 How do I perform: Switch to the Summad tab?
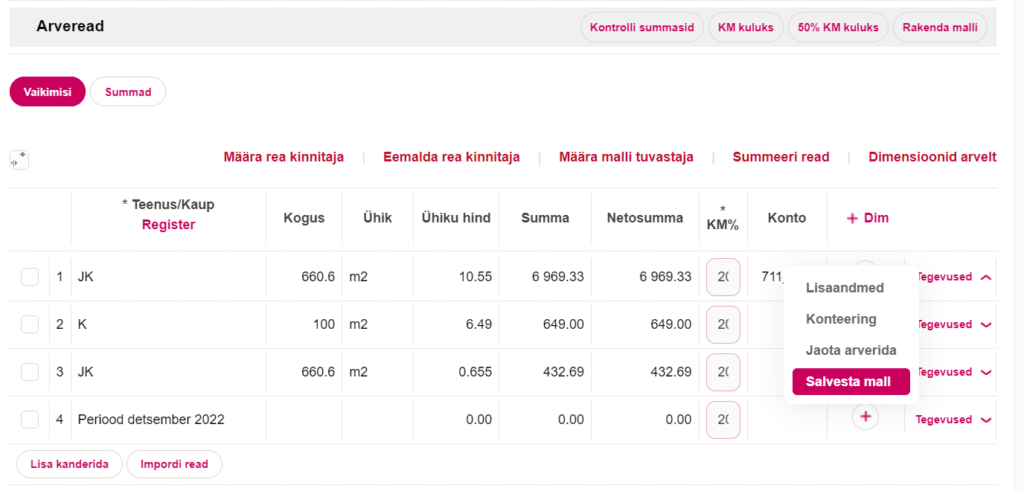[128, 92]
